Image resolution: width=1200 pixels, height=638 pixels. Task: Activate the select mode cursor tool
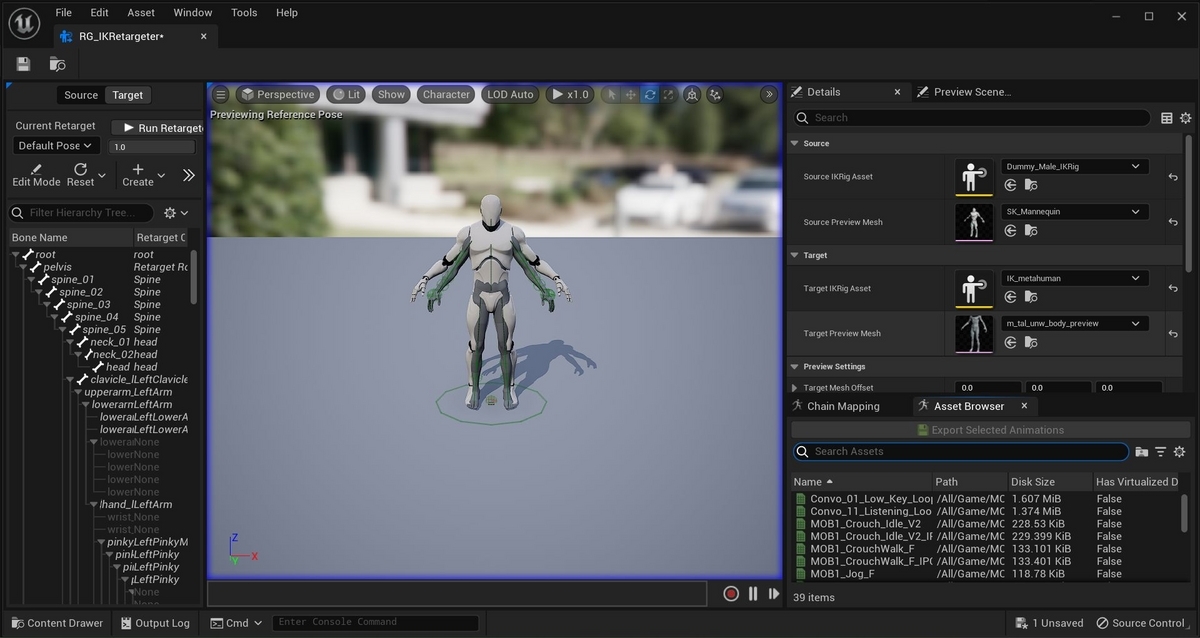pos(612,95)
